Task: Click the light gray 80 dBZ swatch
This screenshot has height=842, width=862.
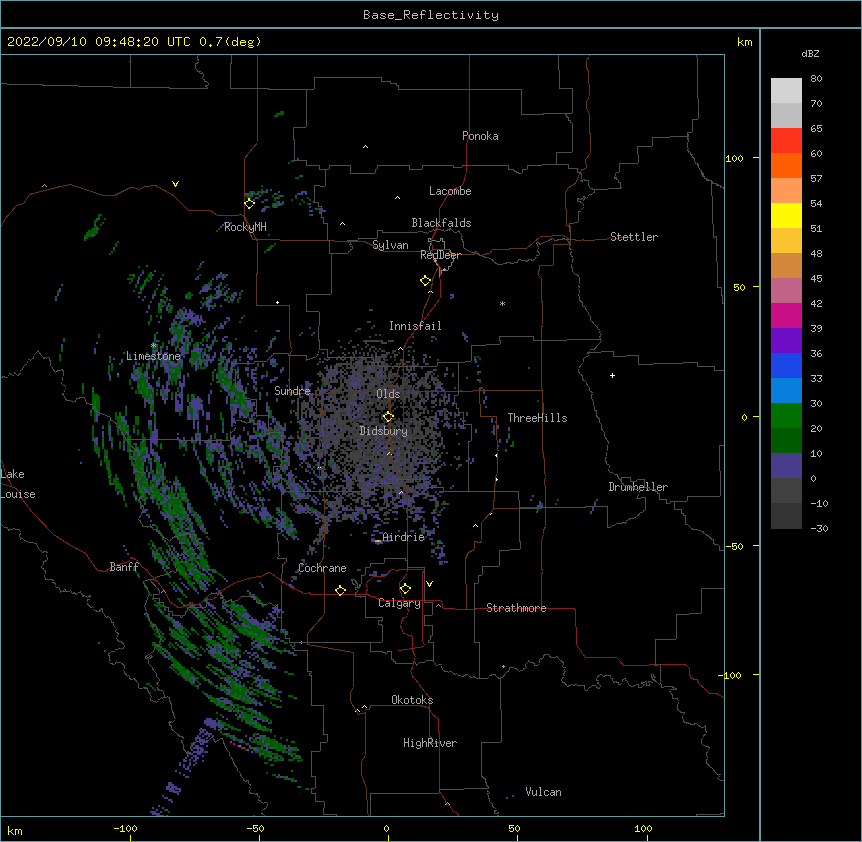Action: tap(786, 91)
